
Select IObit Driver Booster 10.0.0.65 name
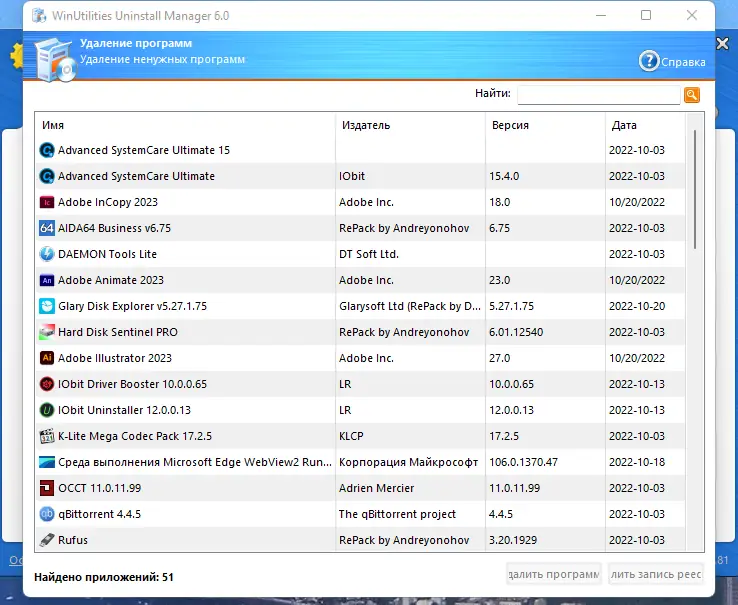pyautogui.click(x=132, y=384)
